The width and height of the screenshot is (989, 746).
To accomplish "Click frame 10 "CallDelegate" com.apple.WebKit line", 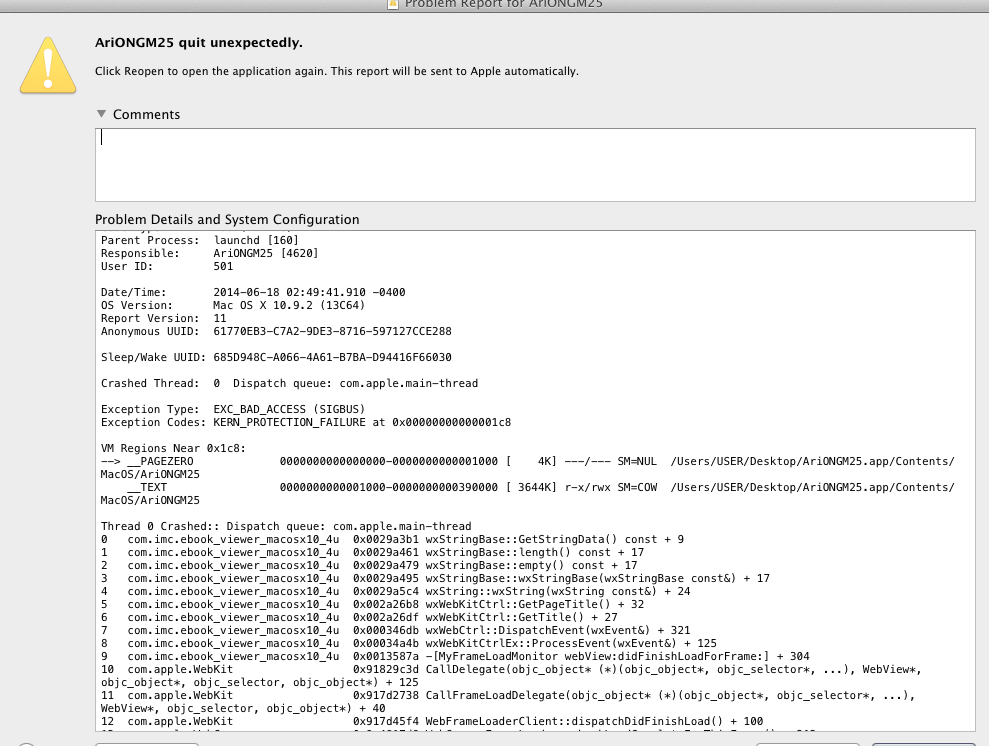I will tap(512, 676).
